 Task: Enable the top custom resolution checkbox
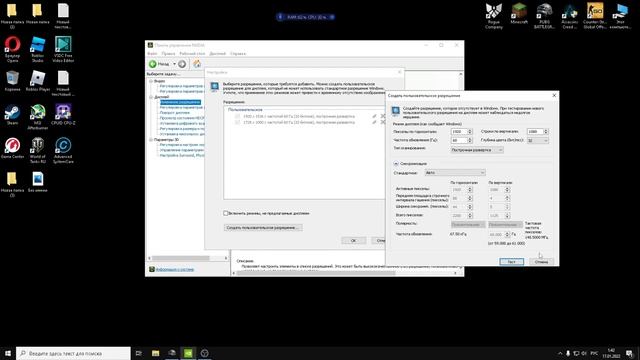[x=237, y=116]
